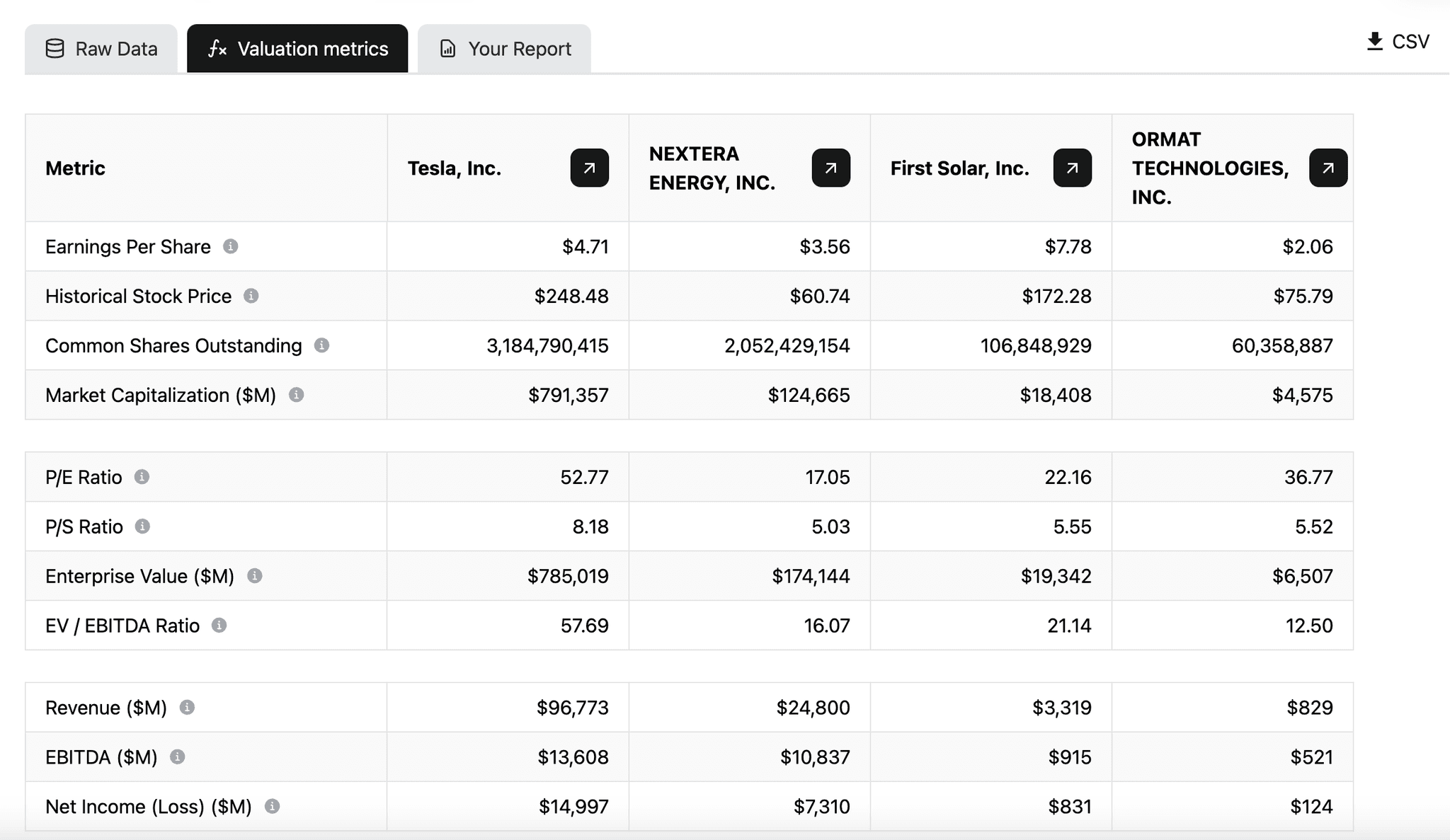
Task: Switch to the Your Report tab
Action: point(504,49)
